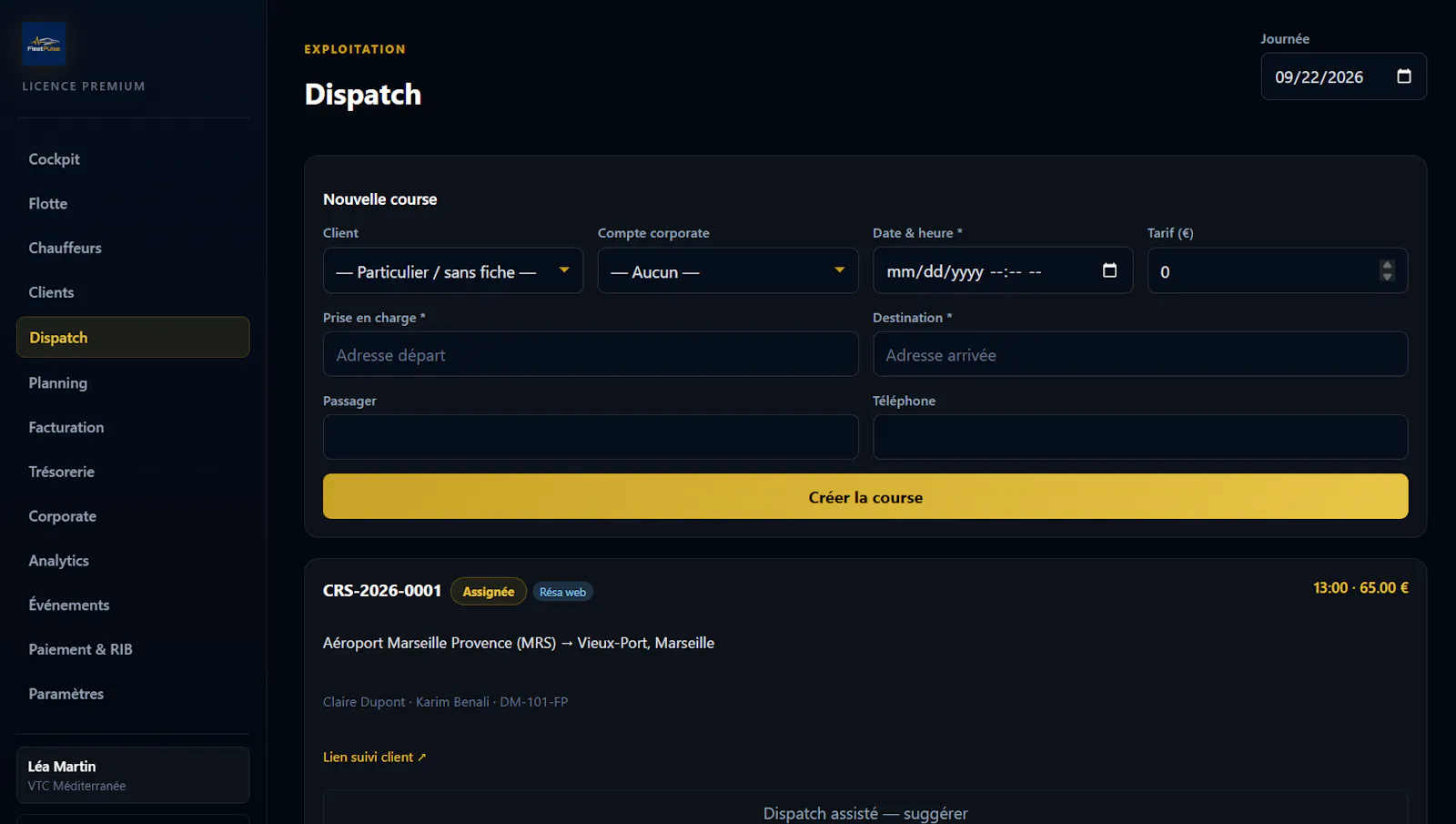The width and height of the screenshot is (1456, 824).
Task: Click the Nouvelle course heading
Action: tap(379, 199)
